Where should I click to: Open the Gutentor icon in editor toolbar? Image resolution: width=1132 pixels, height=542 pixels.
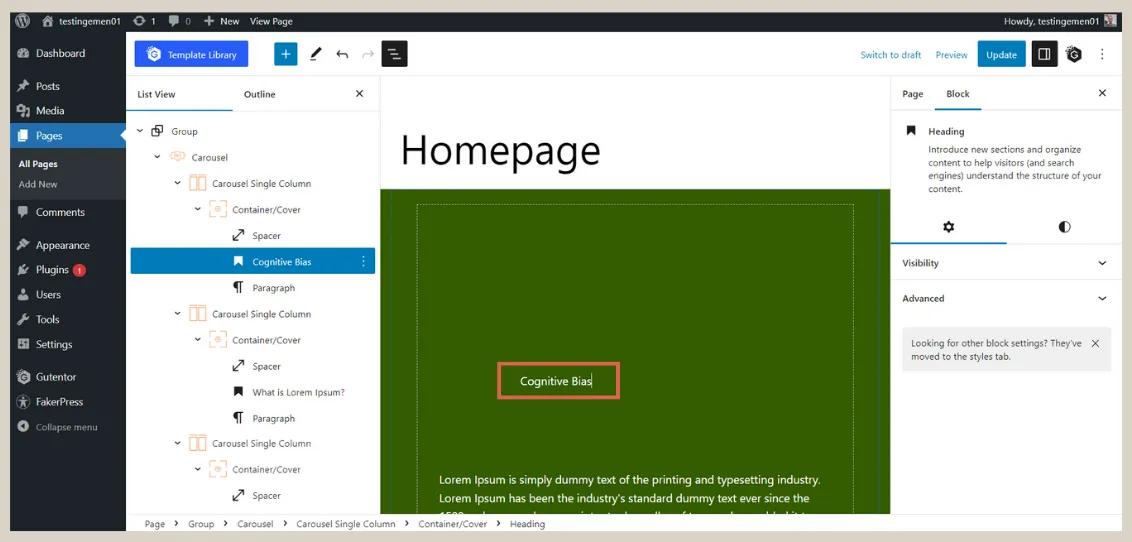click(x=1074, y=54)
